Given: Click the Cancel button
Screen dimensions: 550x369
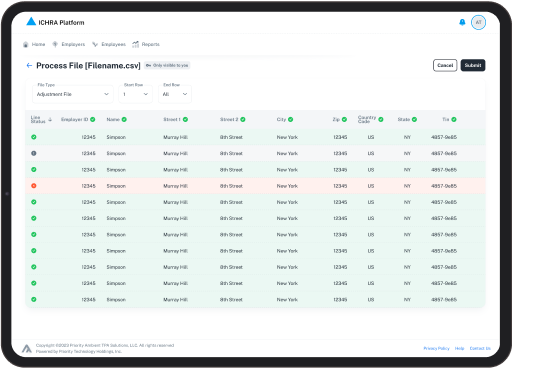Looking at the screenshot, I should [x=445, y=65].
